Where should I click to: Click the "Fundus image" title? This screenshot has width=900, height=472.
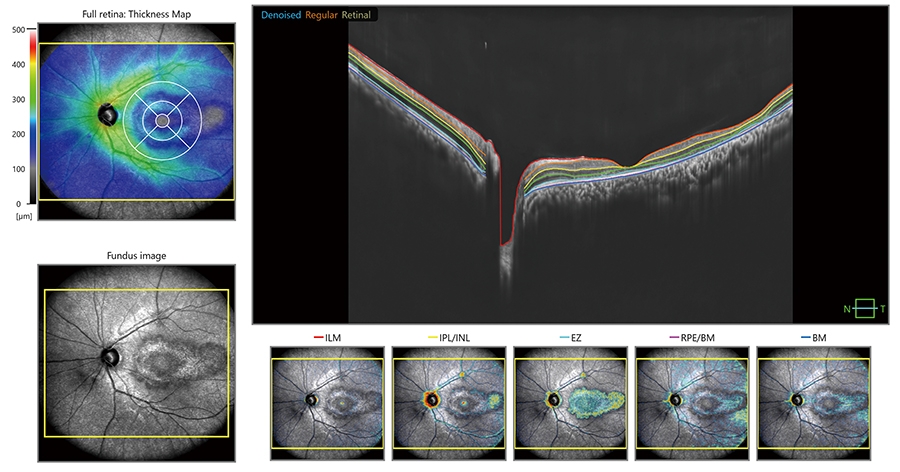[137, 256]
